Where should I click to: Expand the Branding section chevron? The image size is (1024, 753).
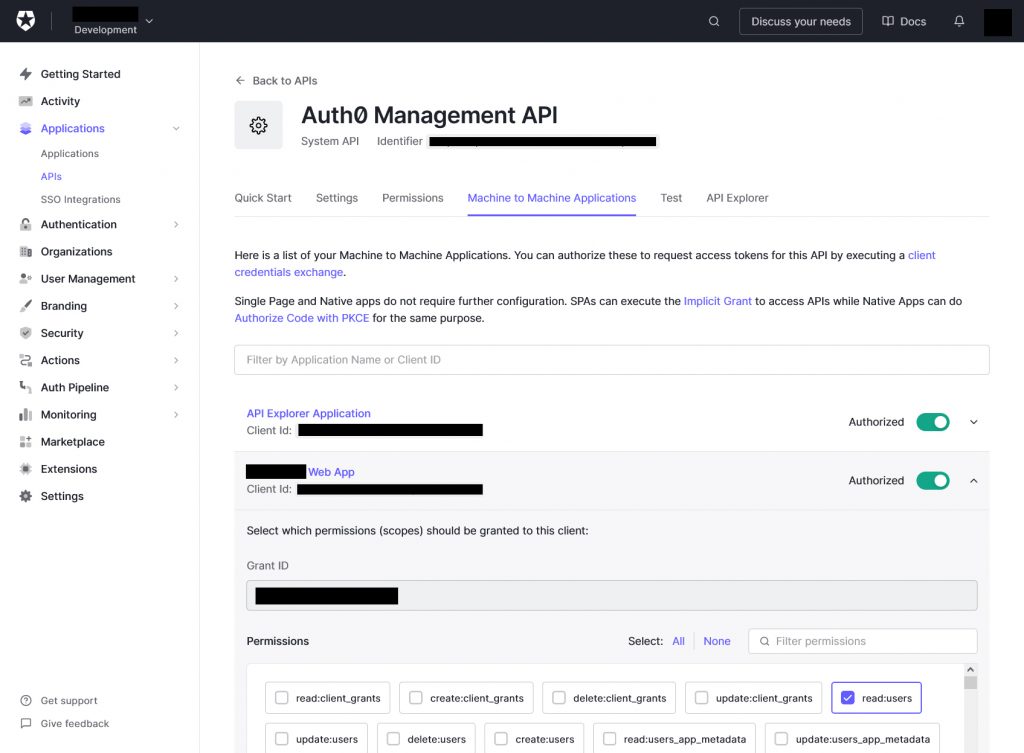point(176,306)
